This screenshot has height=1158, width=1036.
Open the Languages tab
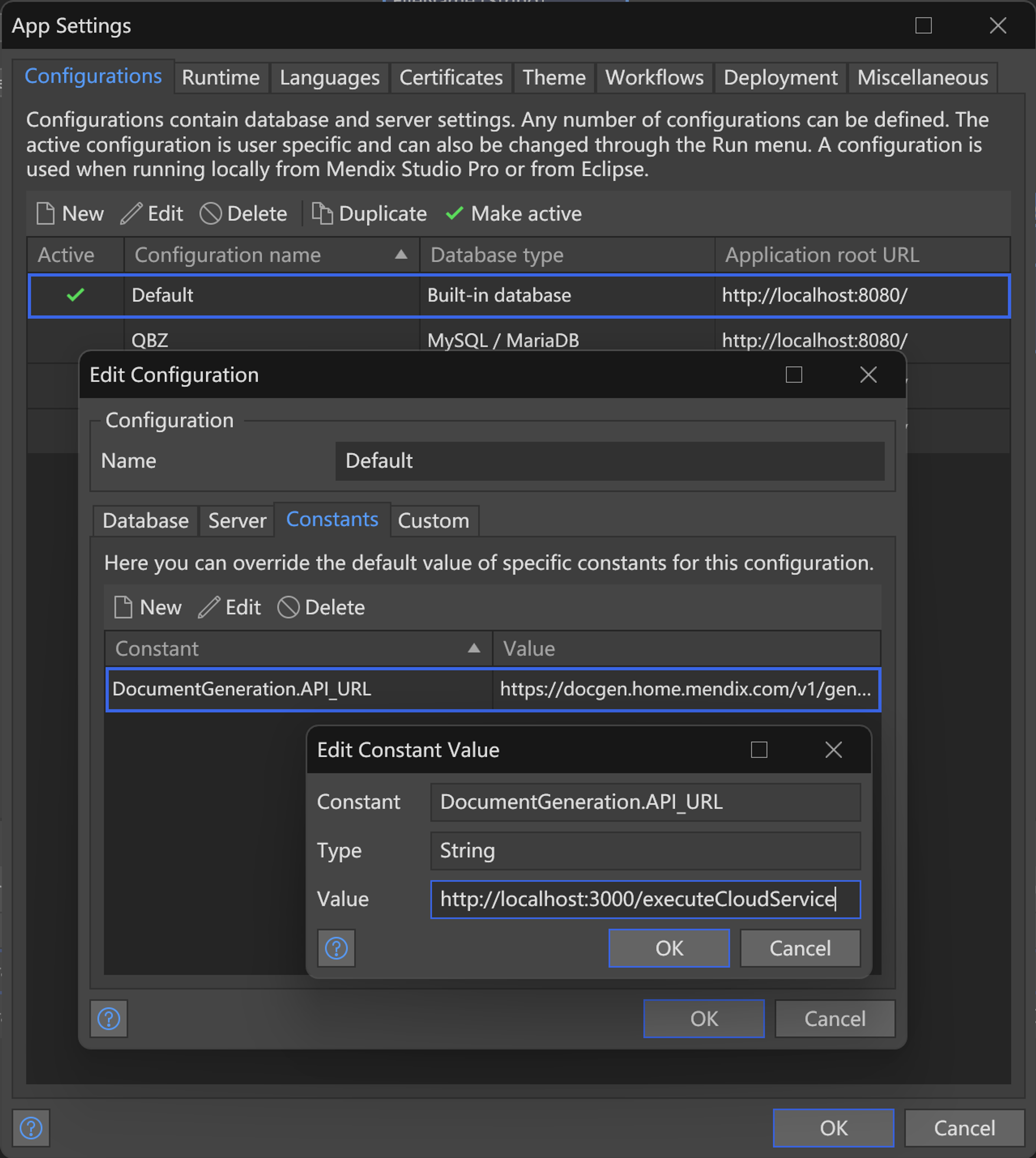(x=329, y=77)
